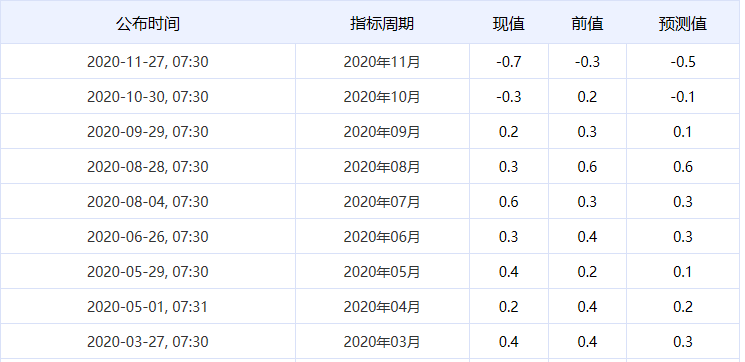Click the current value 0.4 for 2020年05月

(508, 272)
